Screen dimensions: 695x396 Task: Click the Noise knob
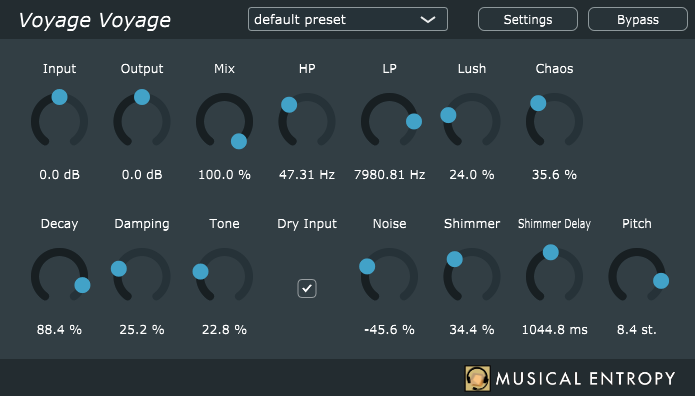coord(389,275)
